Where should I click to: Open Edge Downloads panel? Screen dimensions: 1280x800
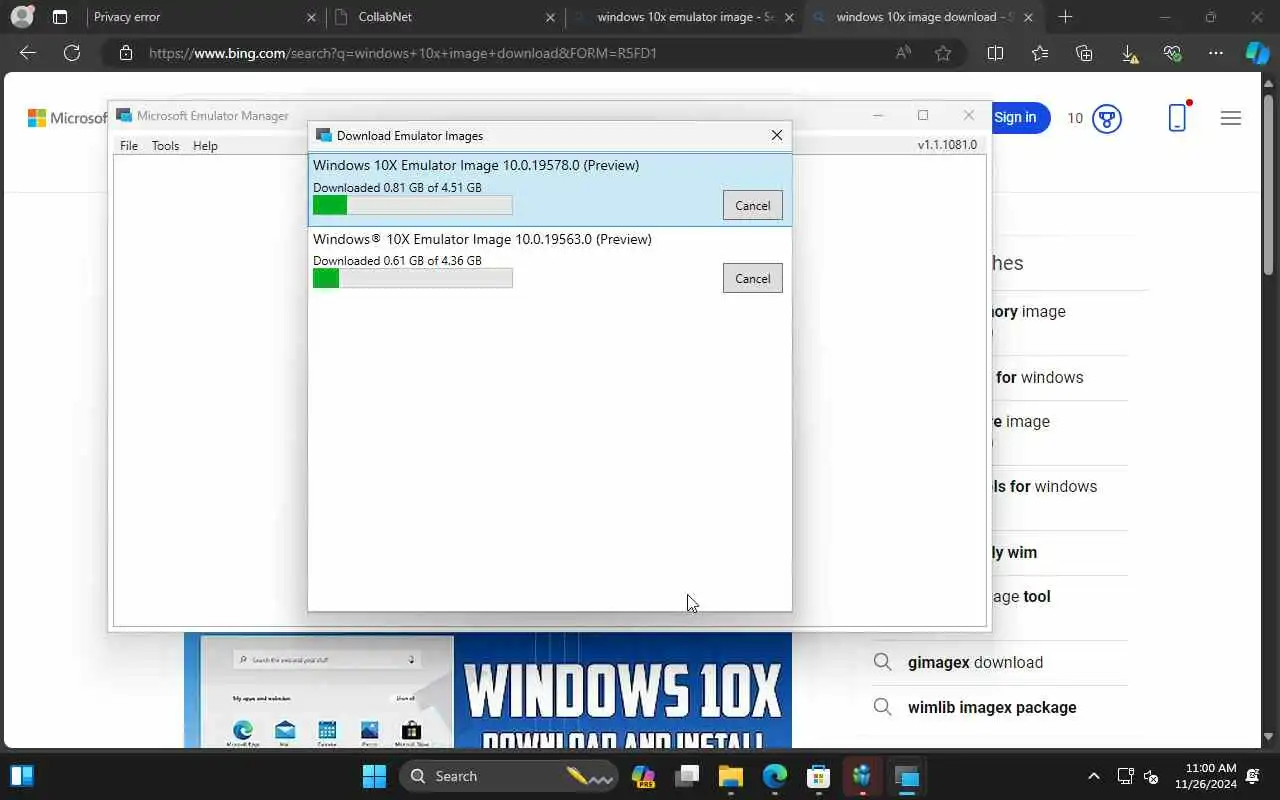[x=1129, y=54]
